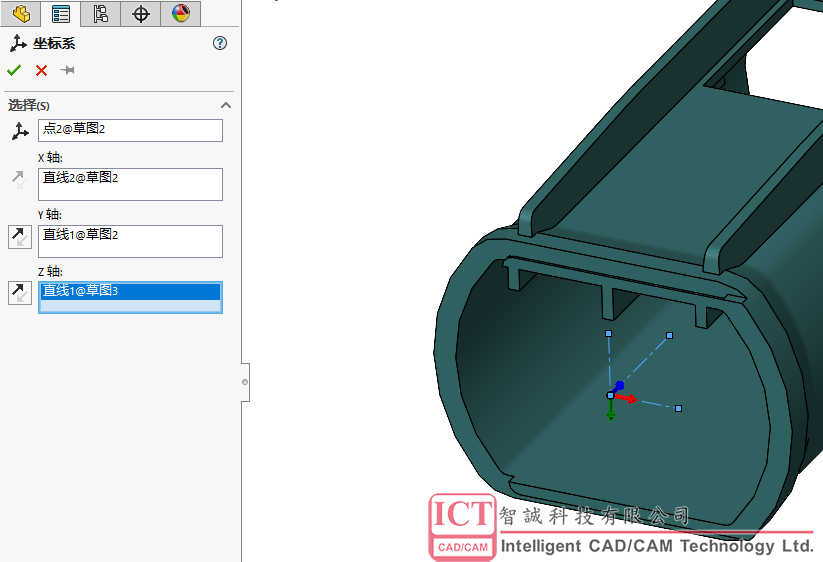Reverse the Z axis direction

tap(19, 293)
